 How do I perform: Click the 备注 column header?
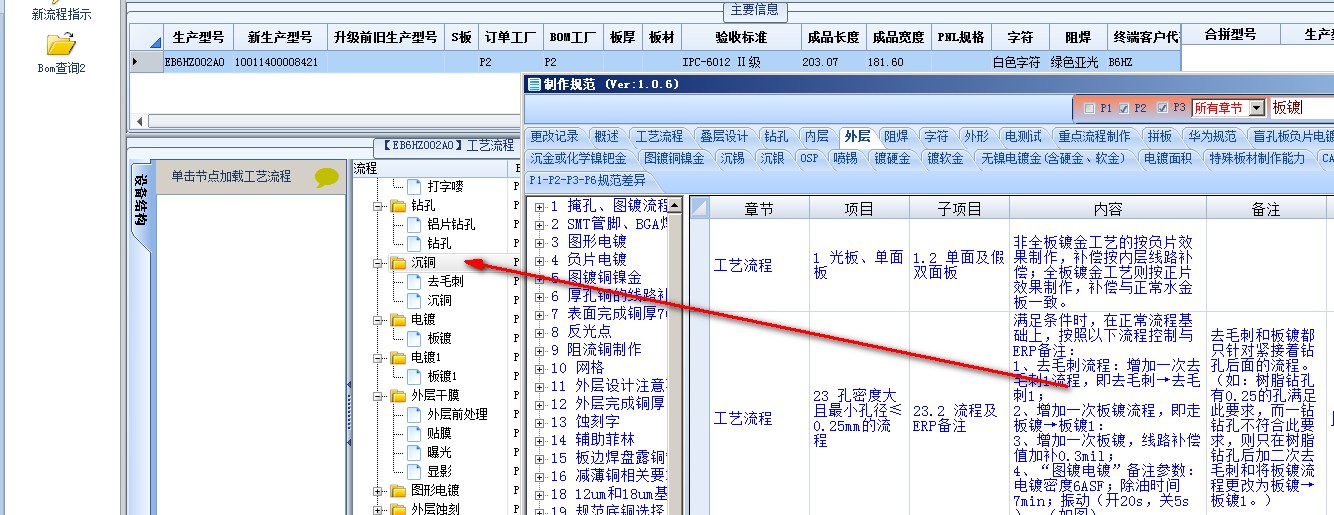[1265, 210]
